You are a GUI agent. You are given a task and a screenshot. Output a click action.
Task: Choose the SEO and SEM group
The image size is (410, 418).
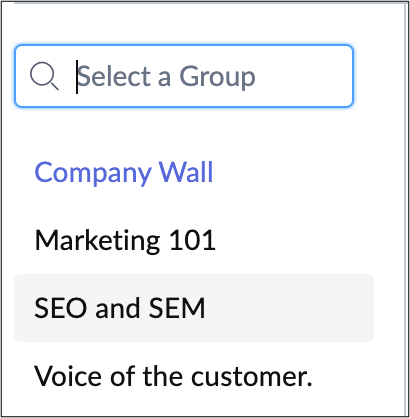click(x=194, y=308)
